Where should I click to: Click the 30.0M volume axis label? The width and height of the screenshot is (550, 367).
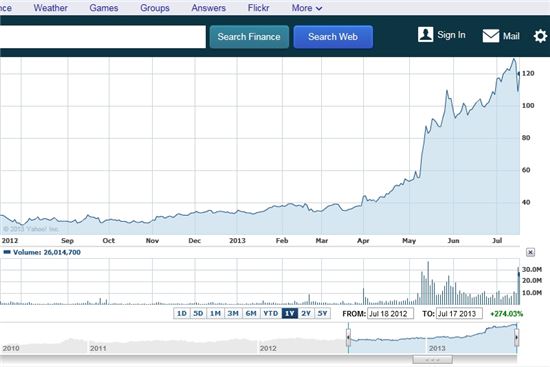(x=532, y=269)
